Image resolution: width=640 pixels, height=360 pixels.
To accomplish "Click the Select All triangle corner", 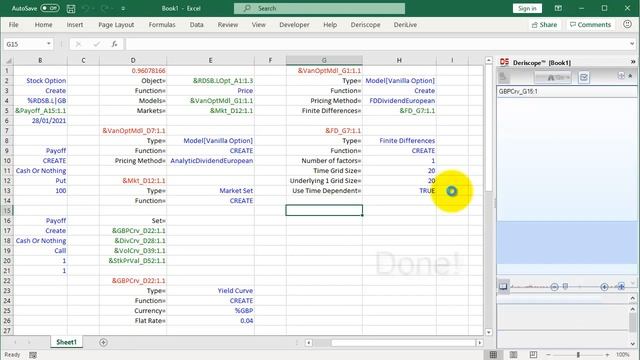I will click(x=8, y=60).
